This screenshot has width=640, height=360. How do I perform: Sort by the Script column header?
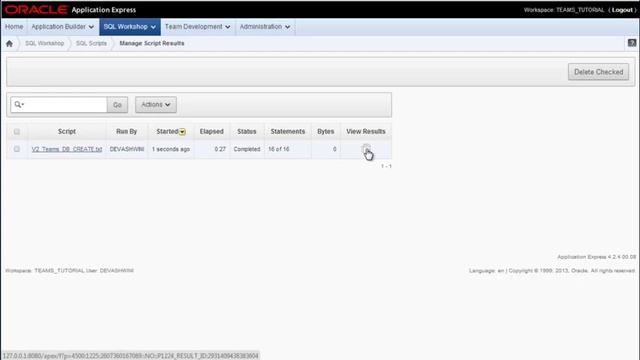click(67, 131)
